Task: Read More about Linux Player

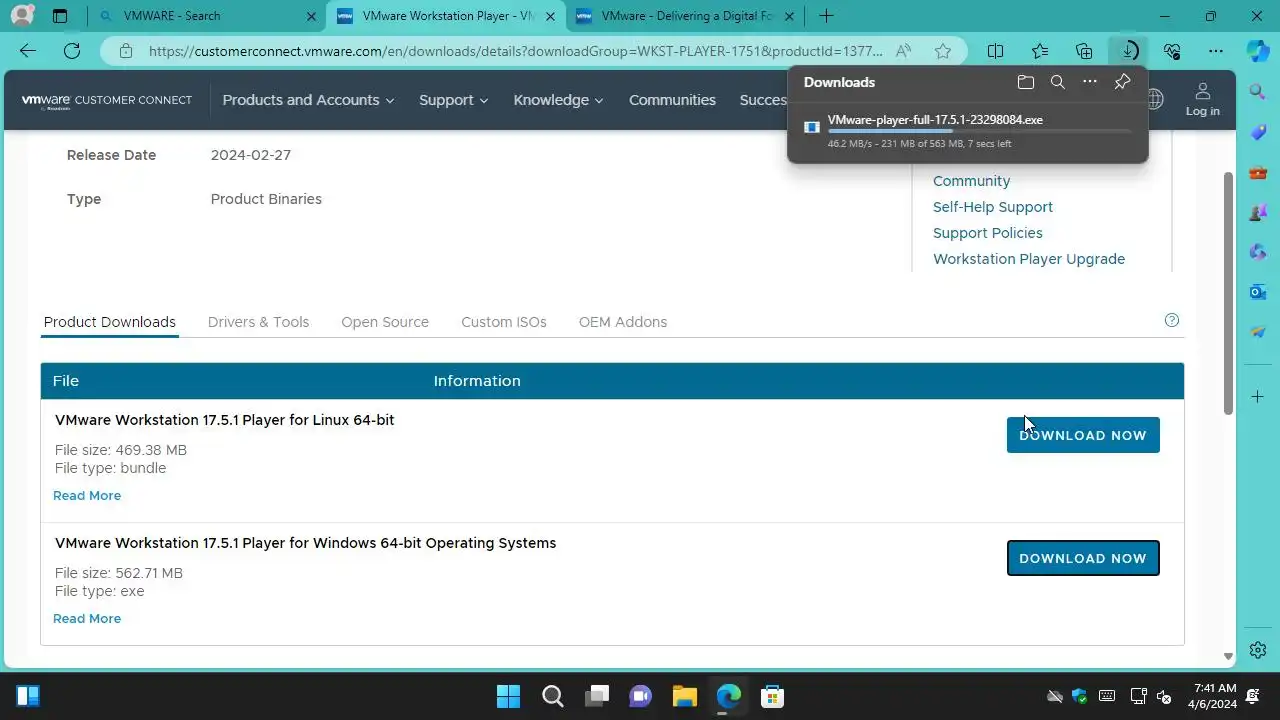Action: click(87, 495)
